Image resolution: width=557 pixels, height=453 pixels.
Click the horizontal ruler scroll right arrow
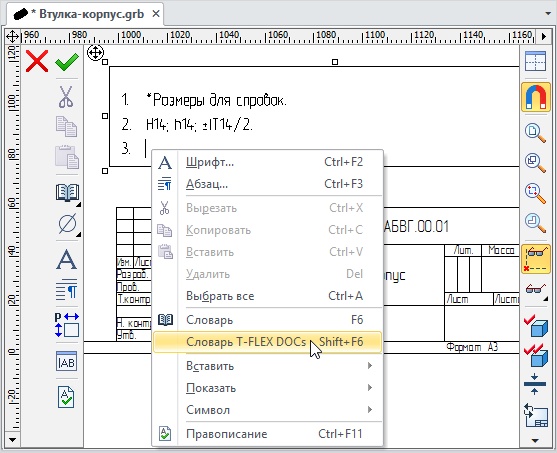tap(544, 36)
